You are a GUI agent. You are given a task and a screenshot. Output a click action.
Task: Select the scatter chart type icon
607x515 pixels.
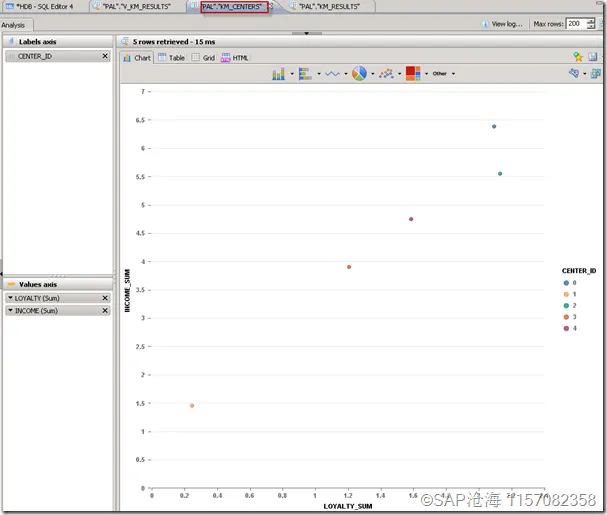[386, 73]
